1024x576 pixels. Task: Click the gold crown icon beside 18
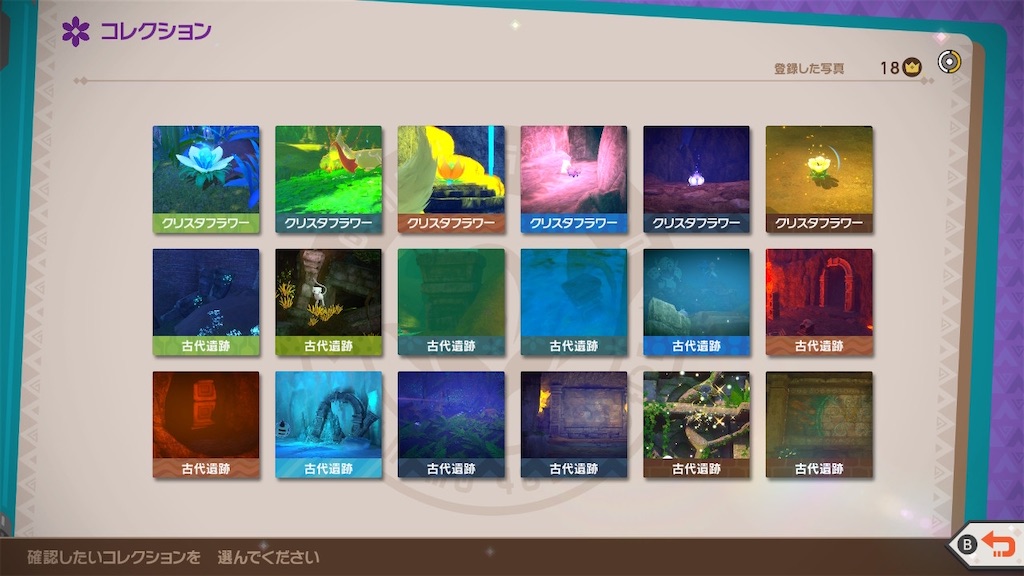pyautogui.click(x=912, y=67)
